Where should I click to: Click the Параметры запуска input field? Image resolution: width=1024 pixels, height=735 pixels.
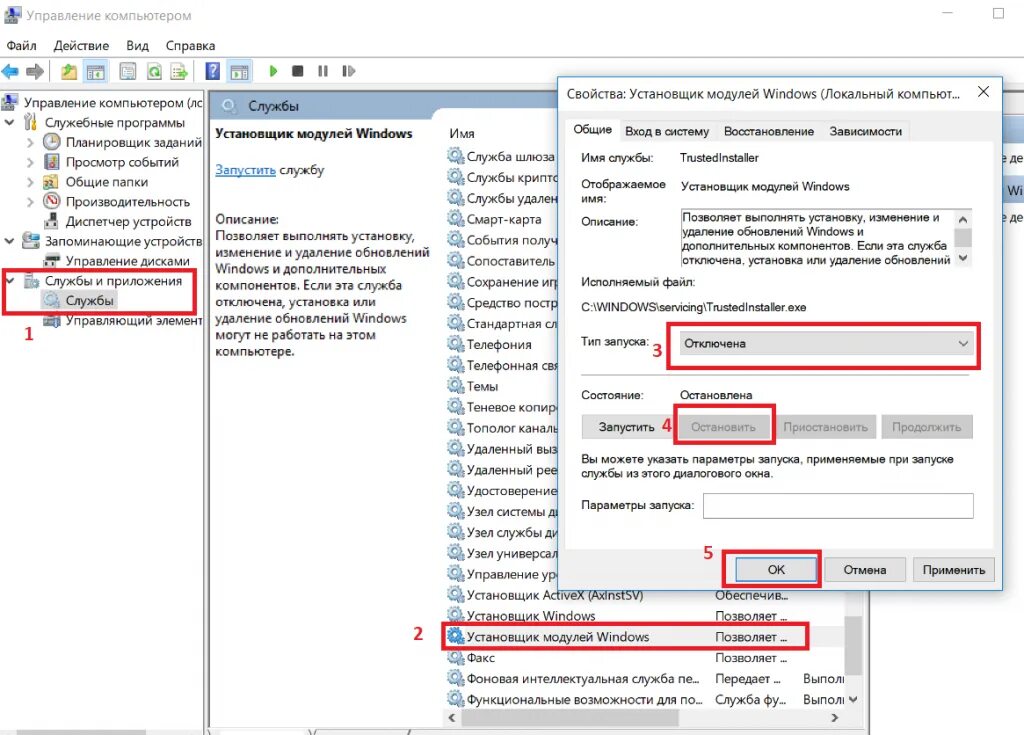(838, 506)
